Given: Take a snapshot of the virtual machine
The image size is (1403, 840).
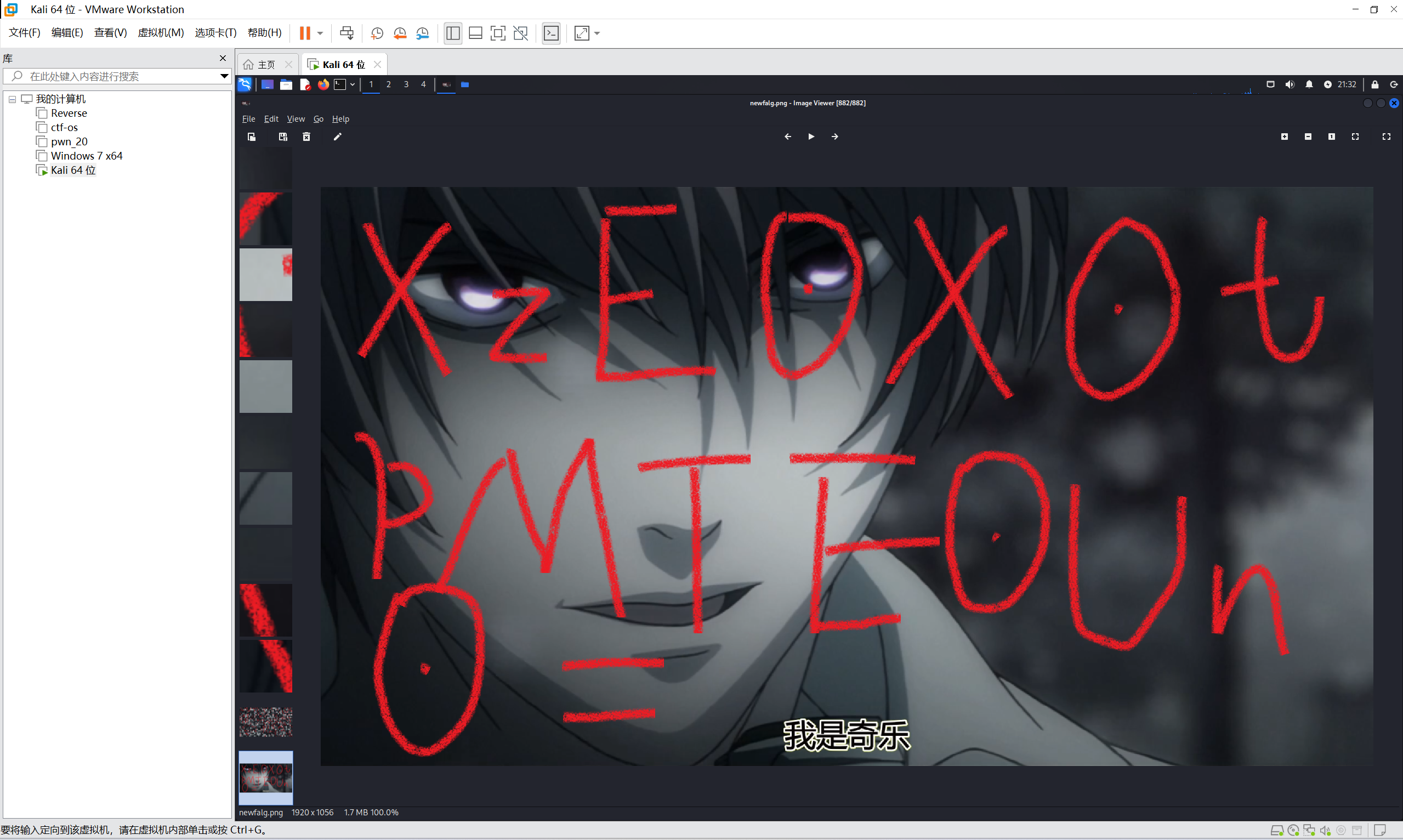Looking at the screenshot, I should tap(377, 33).
